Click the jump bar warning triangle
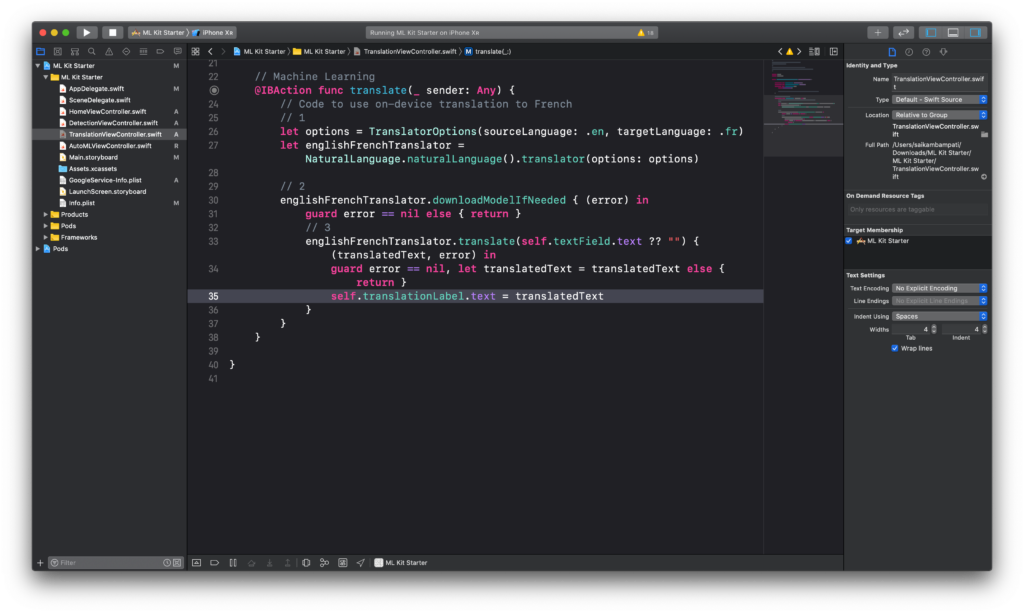The image size is (1024, 613). pos(790,52)
